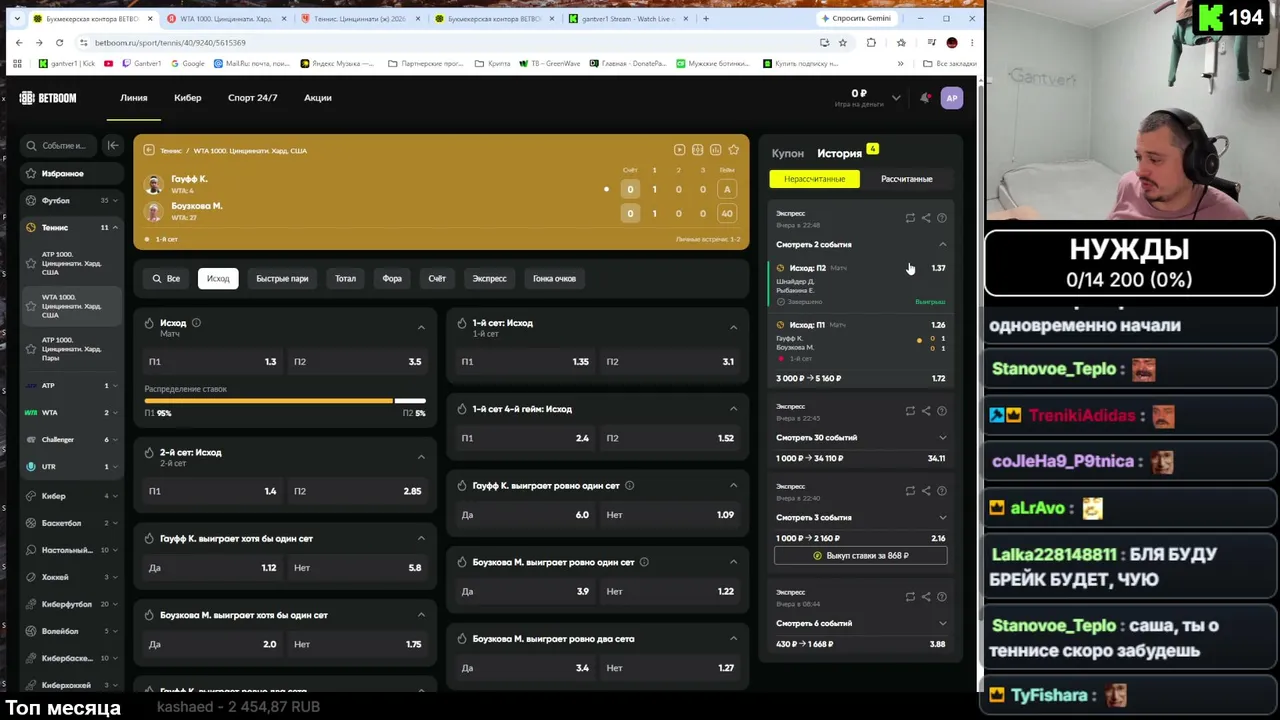Open the Спорт 24/7 section
The height and width of the screenshot is (720, 1280).
tap(253, 98)
